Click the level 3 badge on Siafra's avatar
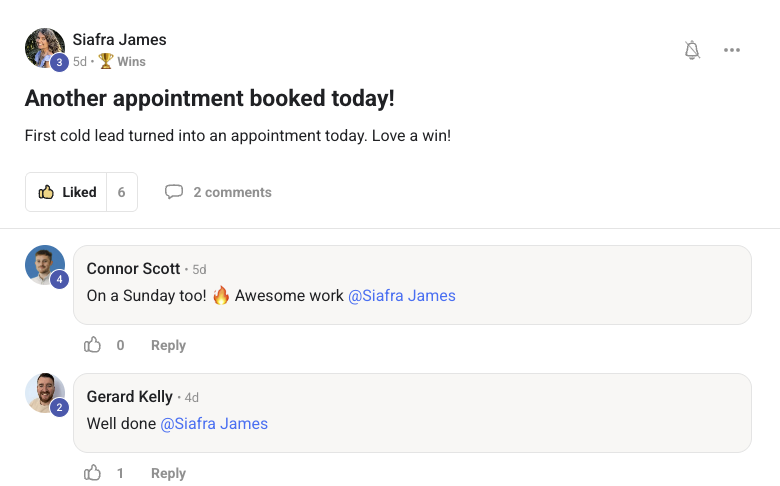780x486 pixels. point(59,62)
